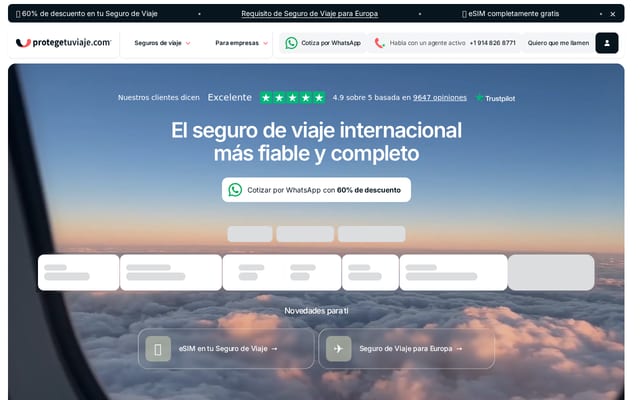
Task: Click the Trustpilot green stars rating
Action: pyautogui.click(x=293, y=98)
